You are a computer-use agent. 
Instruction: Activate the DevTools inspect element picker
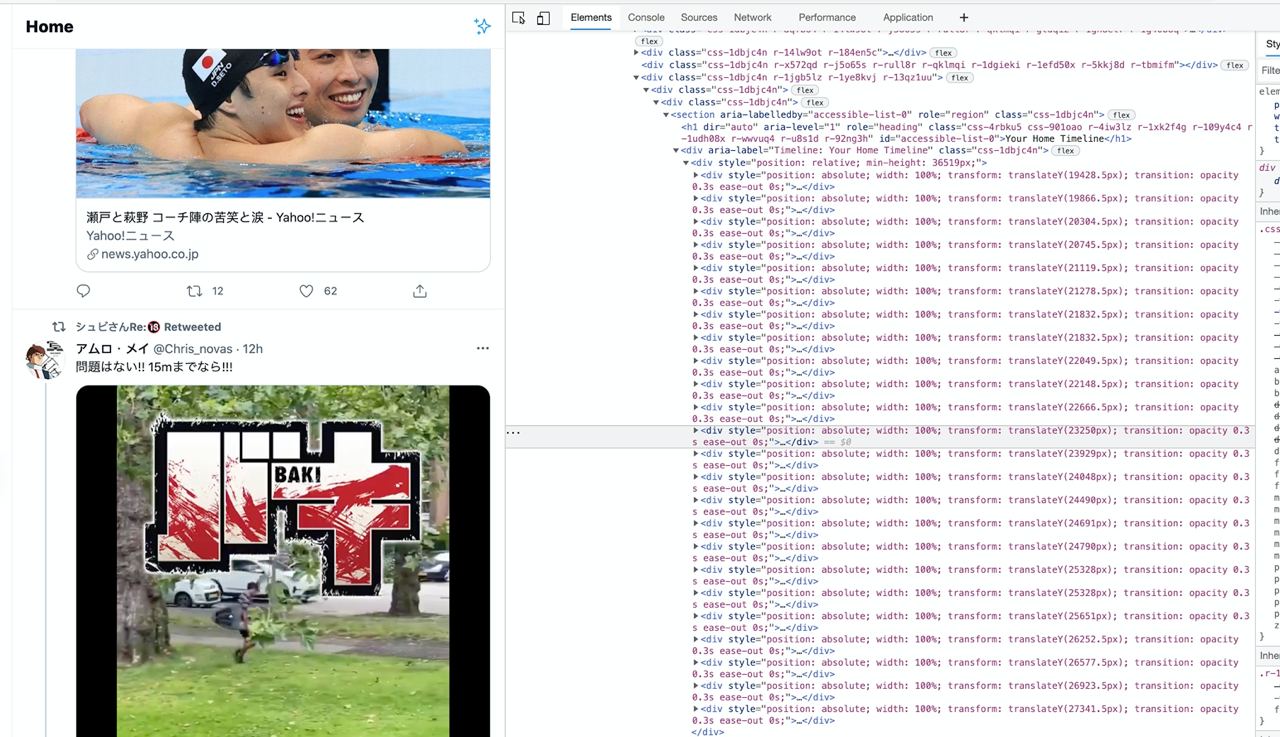519,18
